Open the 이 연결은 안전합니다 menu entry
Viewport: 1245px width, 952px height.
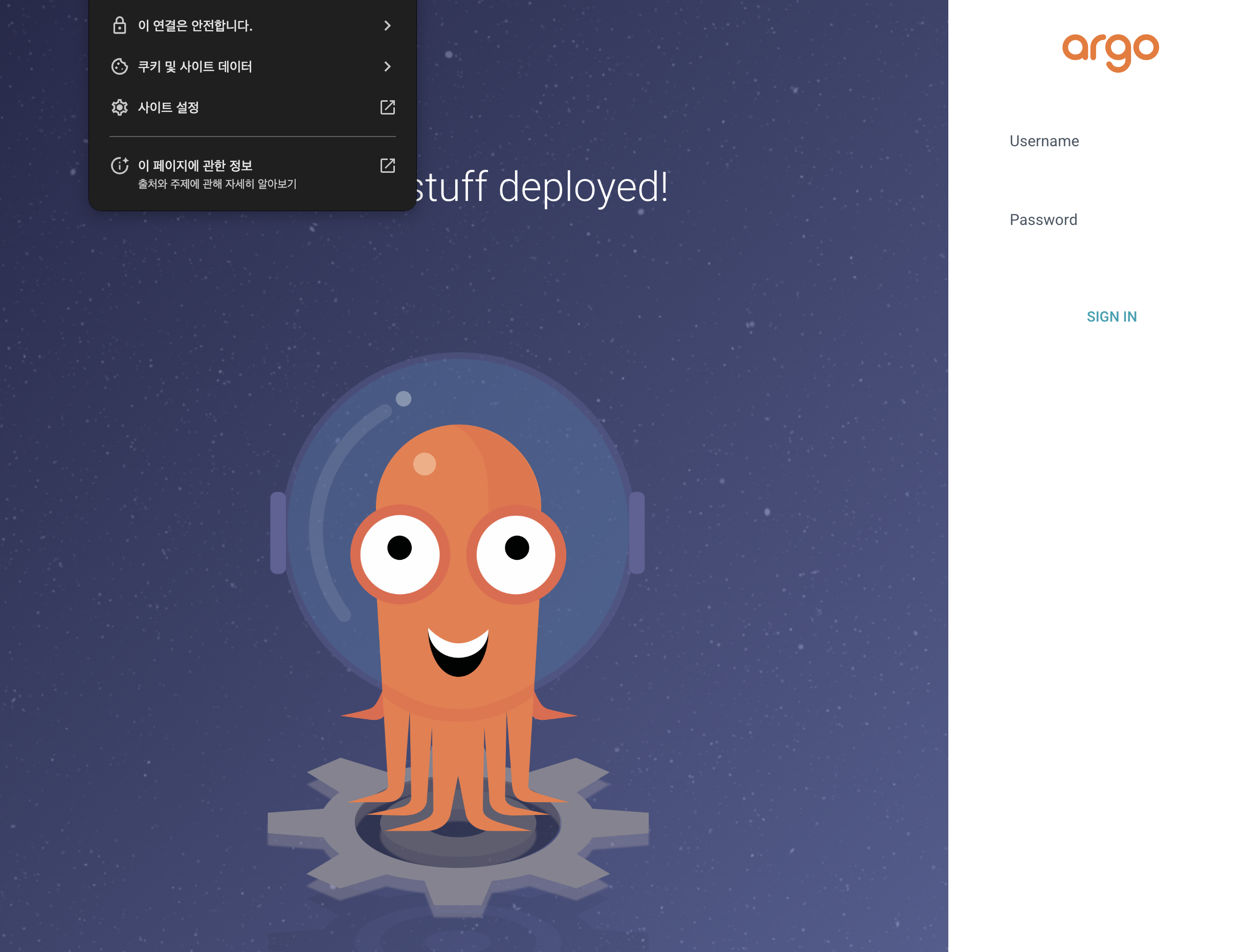(195, 26)
